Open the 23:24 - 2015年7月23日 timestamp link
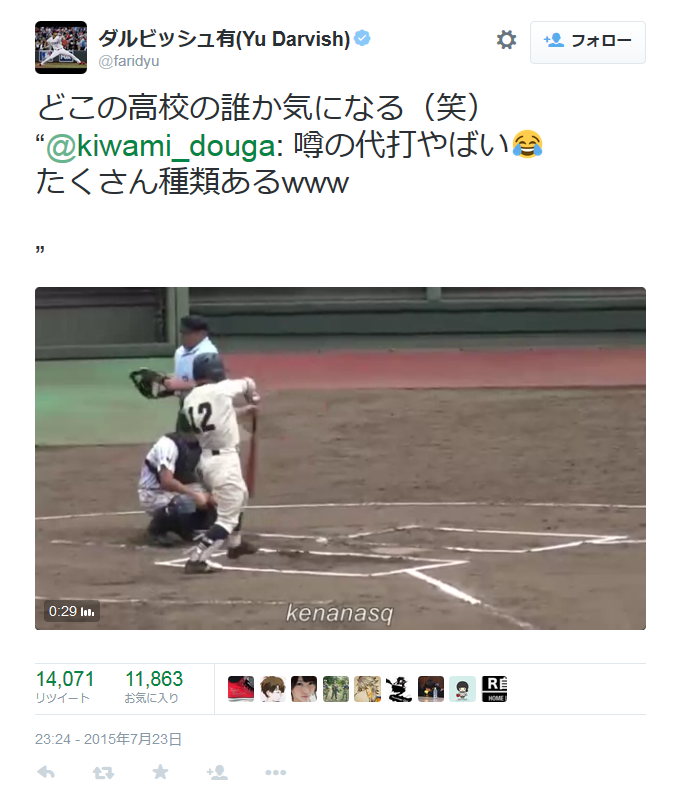Screen dimensions: 683x793 click(108, 739)
